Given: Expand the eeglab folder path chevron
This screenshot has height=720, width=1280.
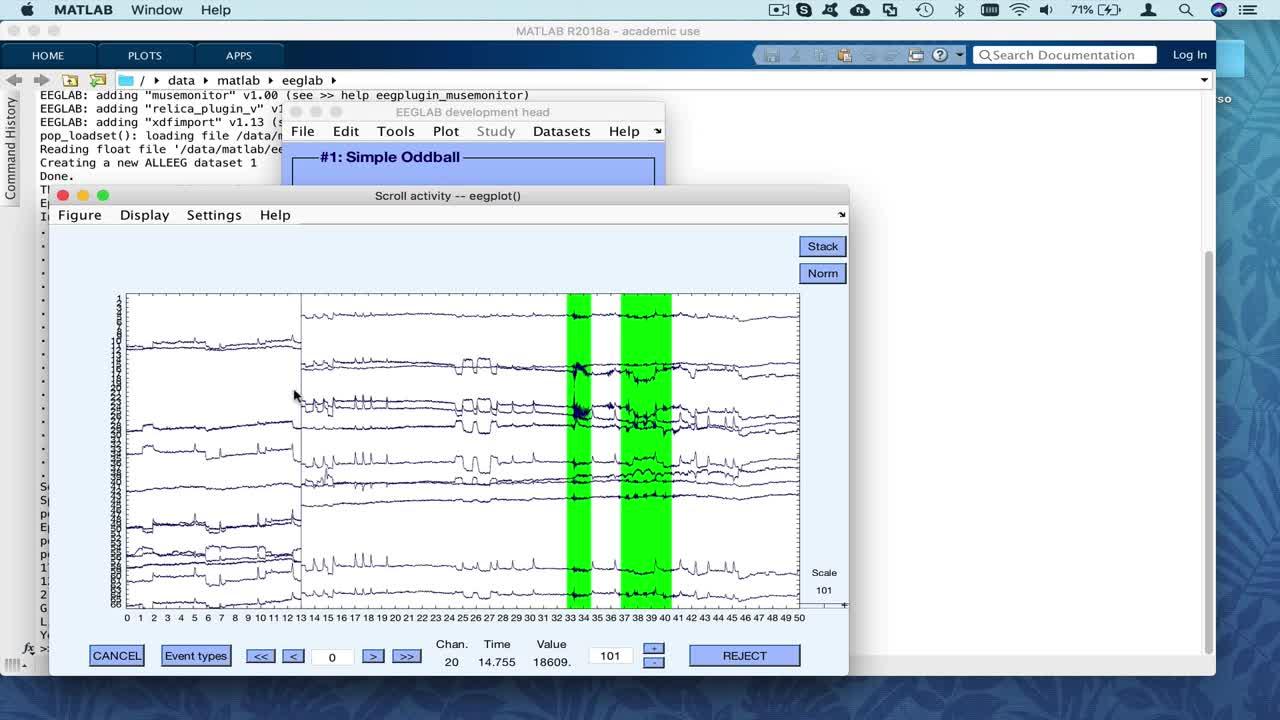Looking at the screenshot, I should [333, 80].
